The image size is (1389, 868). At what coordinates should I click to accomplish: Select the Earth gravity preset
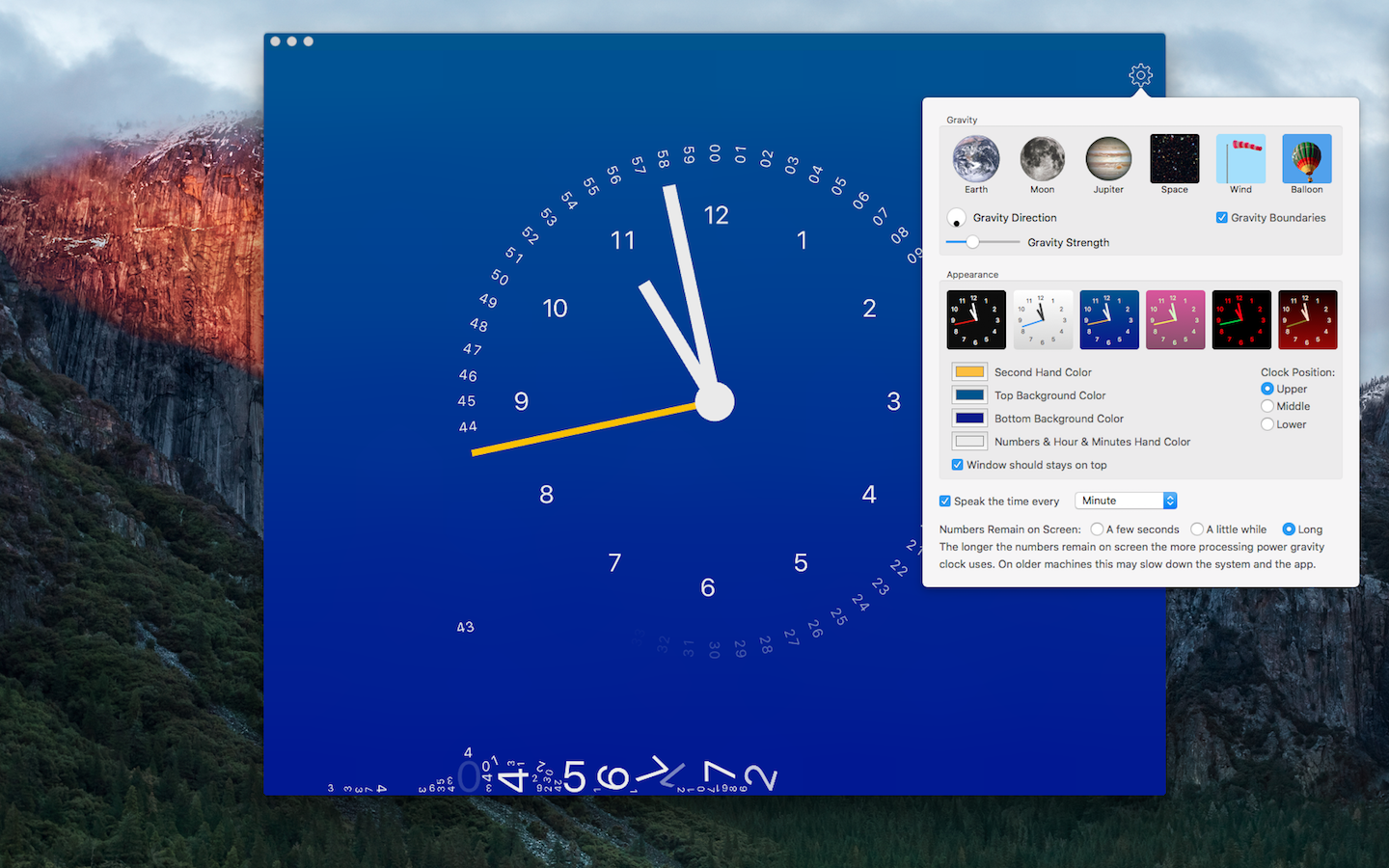975,159
